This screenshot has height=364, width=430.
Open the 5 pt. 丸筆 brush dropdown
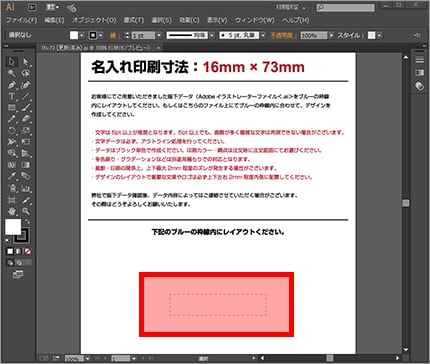tap(263, 35)
